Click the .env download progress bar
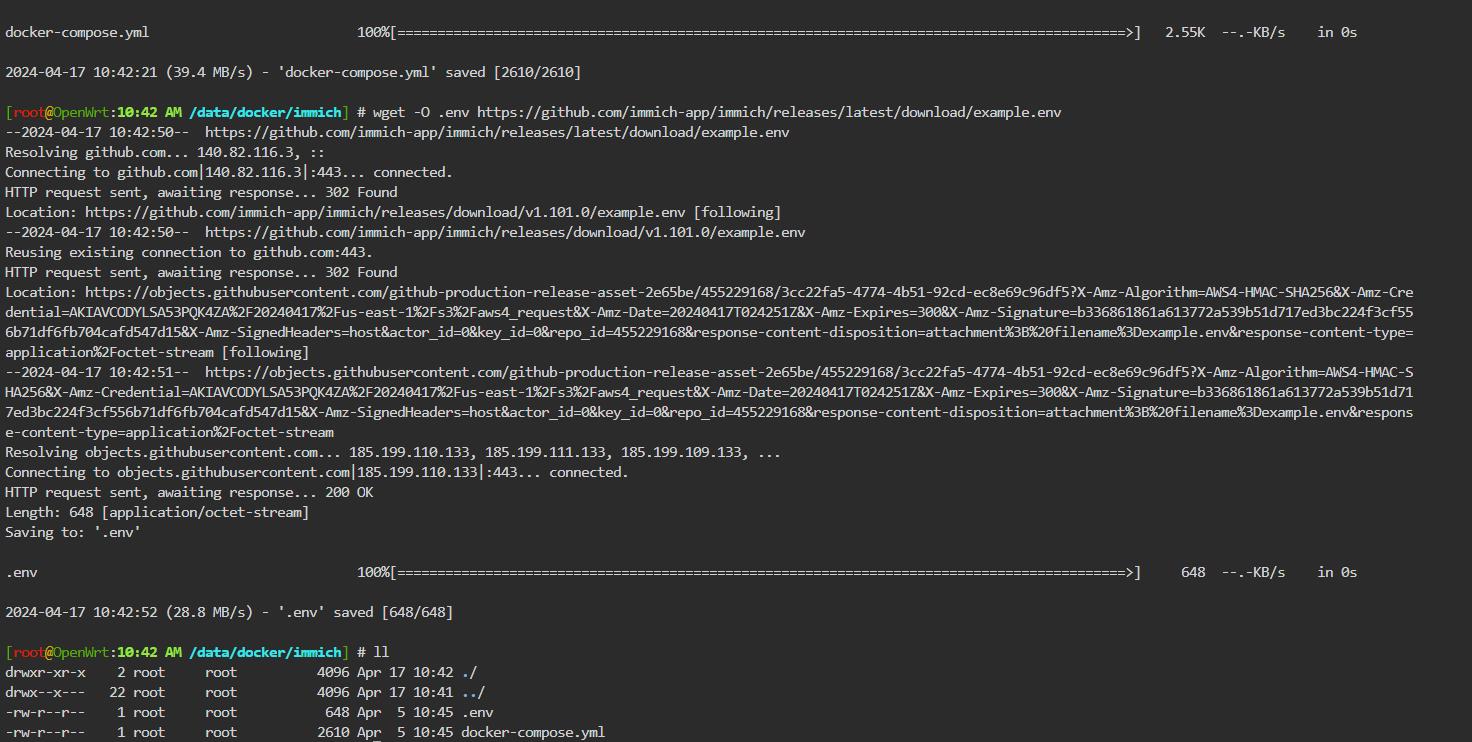The height and width of the screenshot is (742, 1472). 765,572
